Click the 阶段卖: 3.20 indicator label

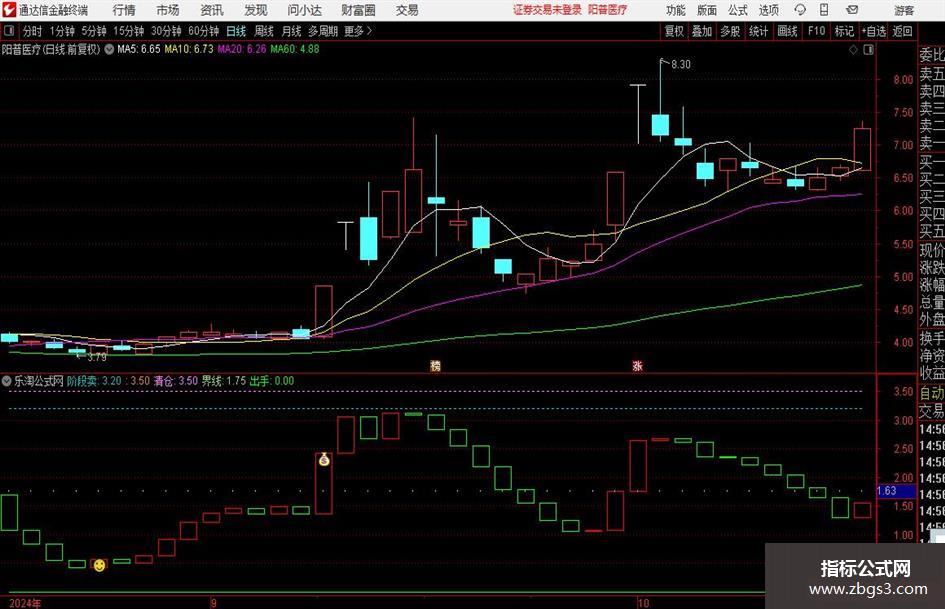point(94,381)
